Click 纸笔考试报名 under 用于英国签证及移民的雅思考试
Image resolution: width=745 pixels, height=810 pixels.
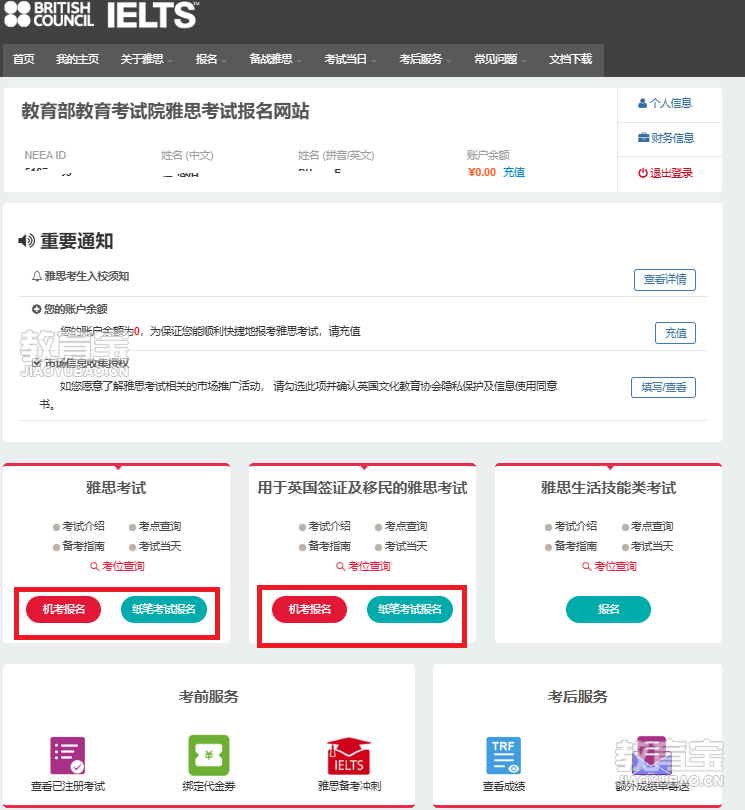coord(410,610)
